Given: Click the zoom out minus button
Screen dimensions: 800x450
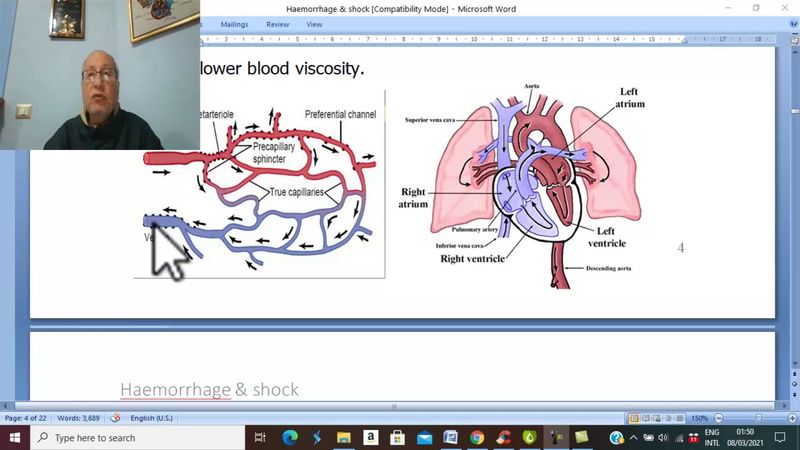Looking at the screenshot, I should (719, 418).
